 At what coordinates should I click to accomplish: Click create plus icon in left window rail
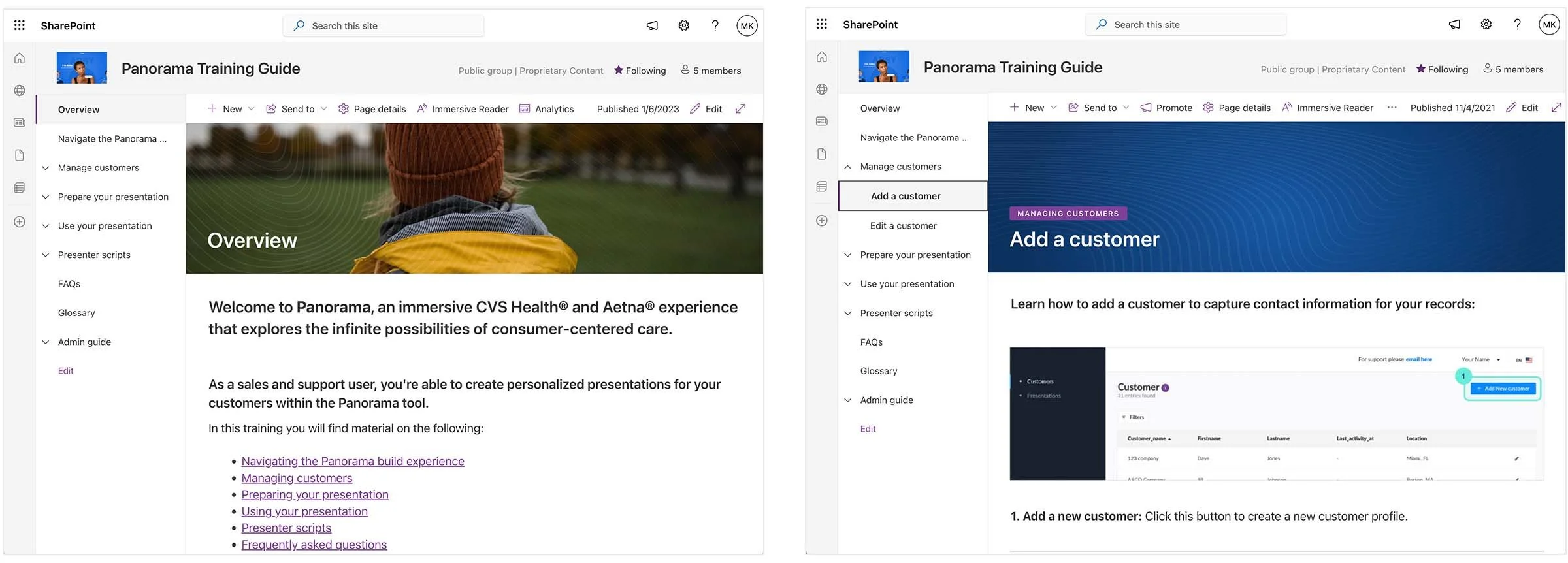point(20,221)
